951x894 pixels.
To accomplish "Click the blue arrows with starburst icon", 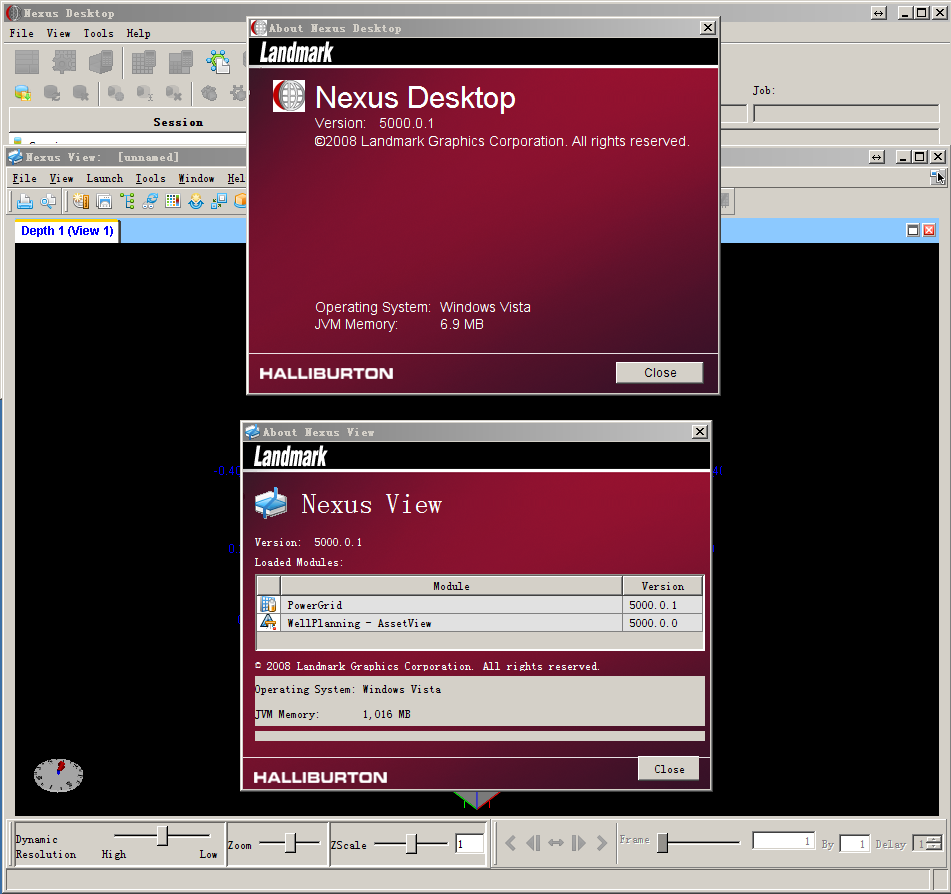I will pyautogui.click(x=196, y=201).
